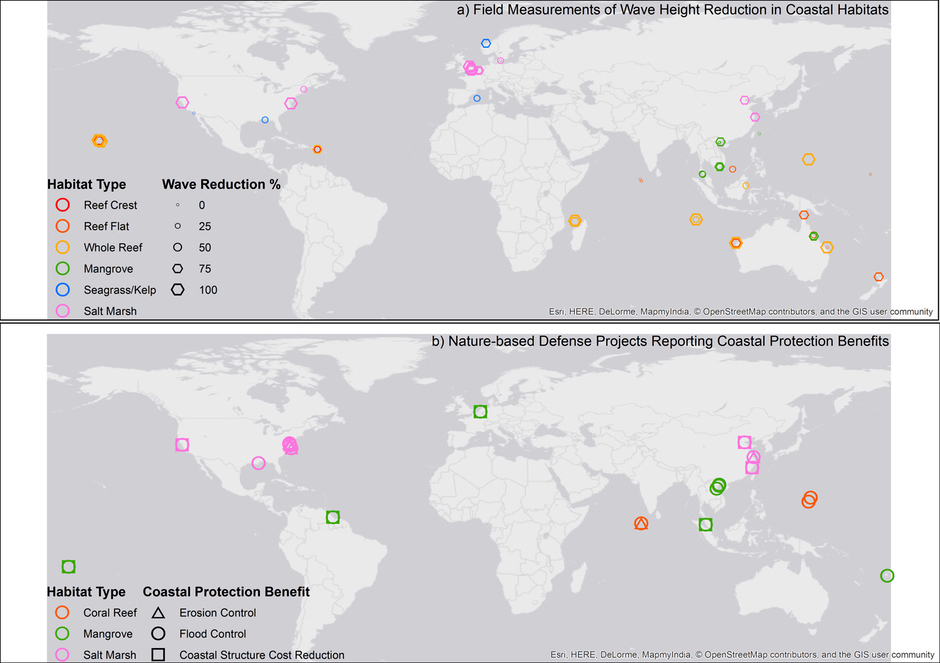Click the green mangrove square in northern South America

tap(333, 517)
